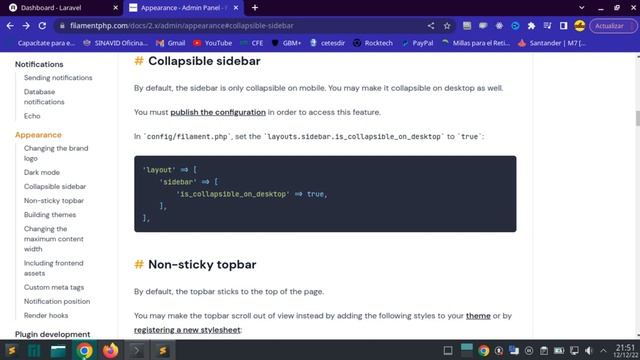Open the Echo sidebar entry
640x360 pixels.
pos(32,116)
